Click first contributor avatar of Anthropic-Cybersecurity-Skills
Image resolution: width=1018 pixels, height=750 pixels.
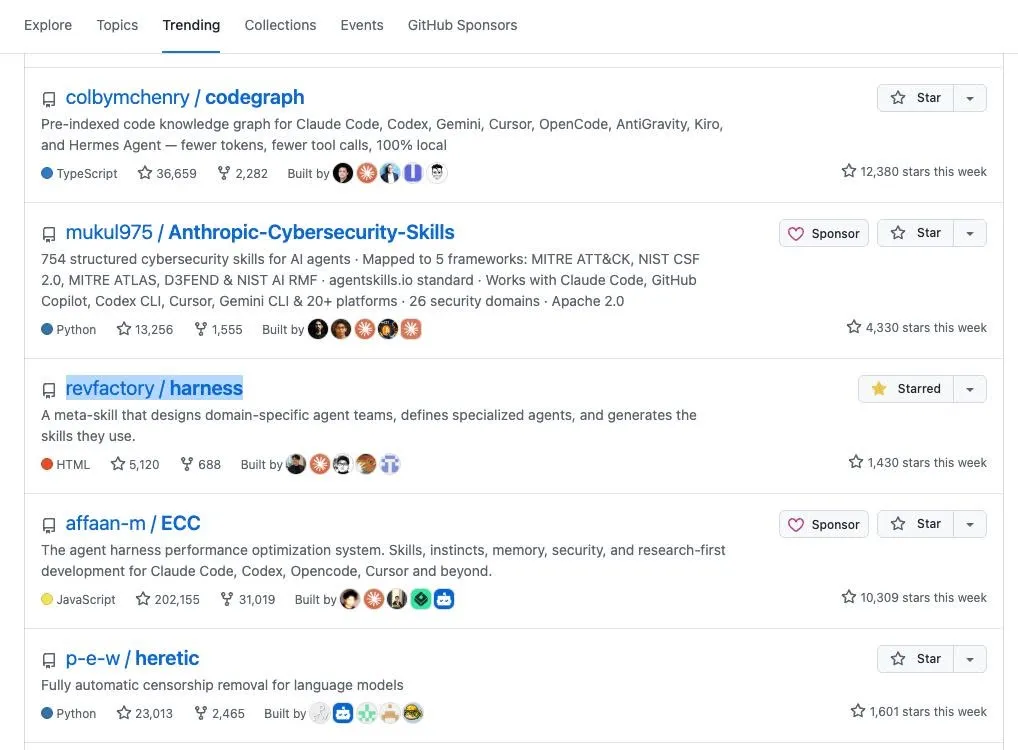click(317, 329)
